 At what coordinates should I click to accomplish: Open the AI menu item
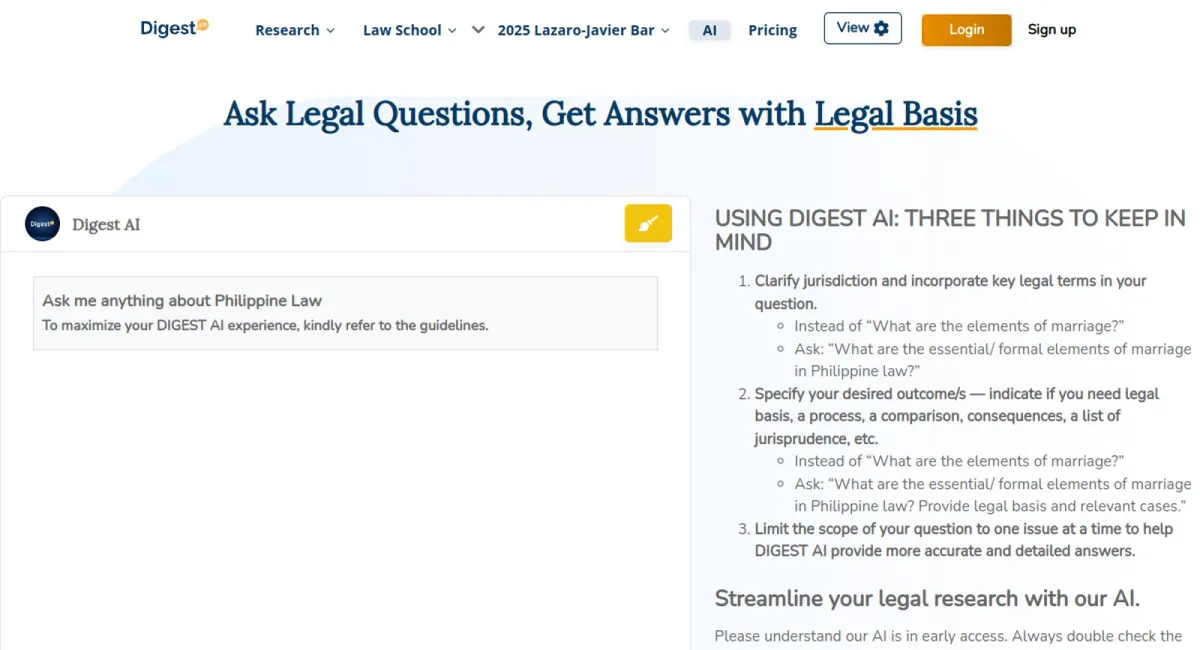point(710,30)
